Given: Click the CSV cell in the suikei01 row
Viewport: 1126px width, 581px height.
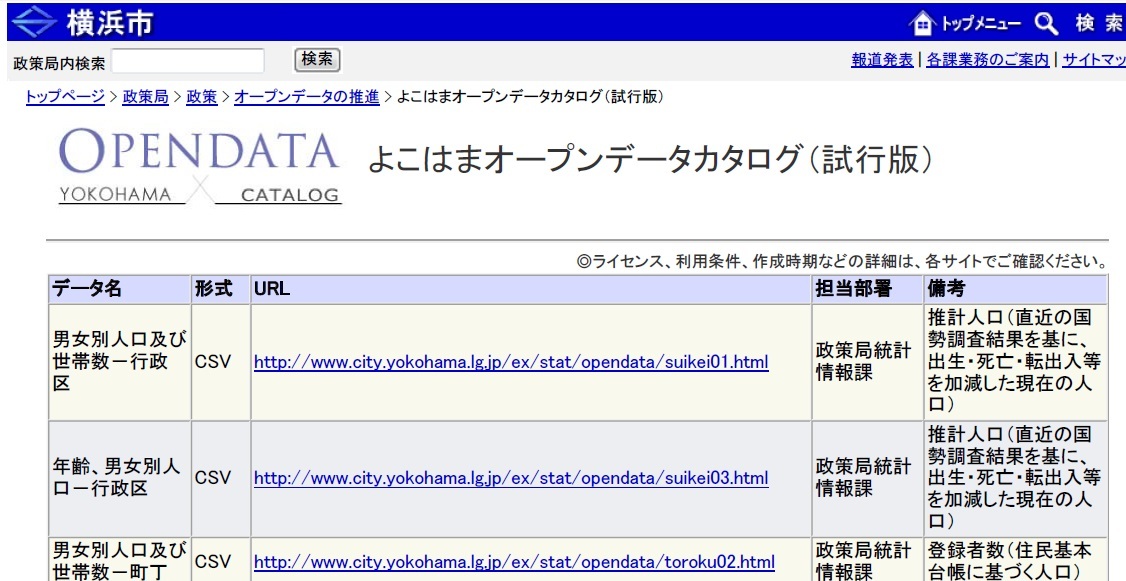Looking at the screenshot, I should pos(220,362).
